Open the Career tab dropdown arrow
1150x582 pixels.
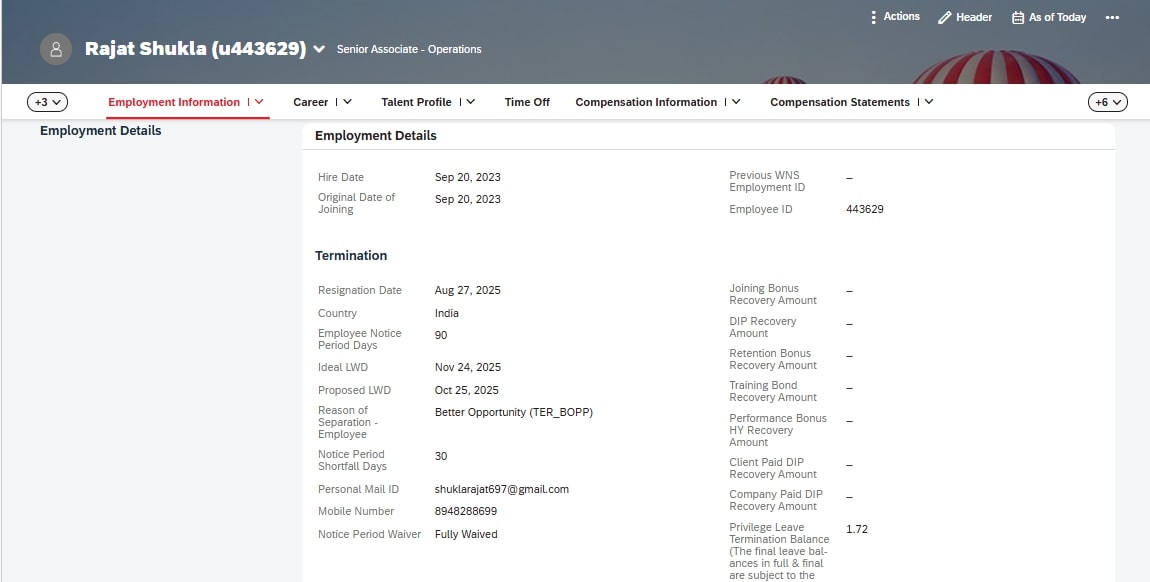coord(347,102)
